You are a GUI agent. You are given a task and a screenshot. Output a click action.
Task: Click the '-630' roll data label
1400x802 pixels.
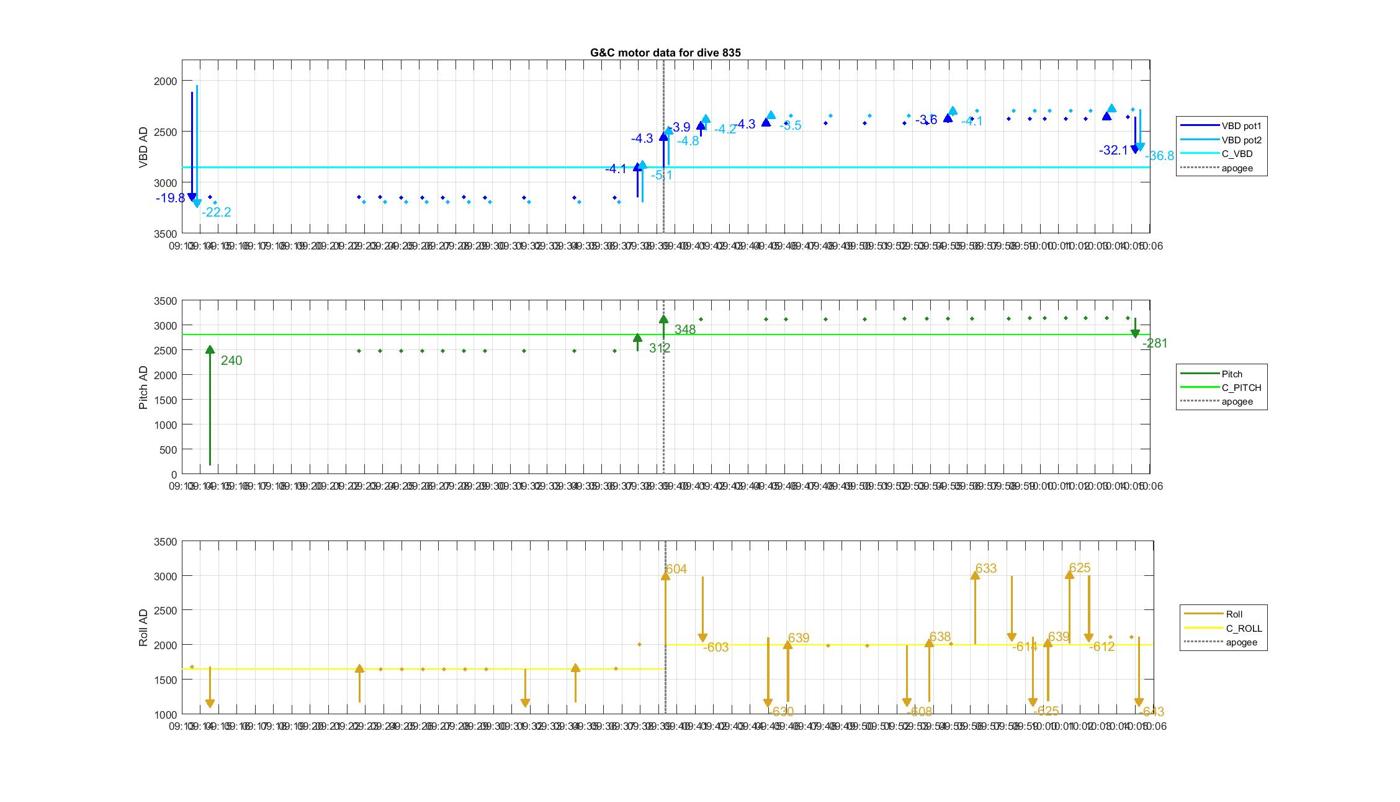pyautogui.click(x=781, y=712)
